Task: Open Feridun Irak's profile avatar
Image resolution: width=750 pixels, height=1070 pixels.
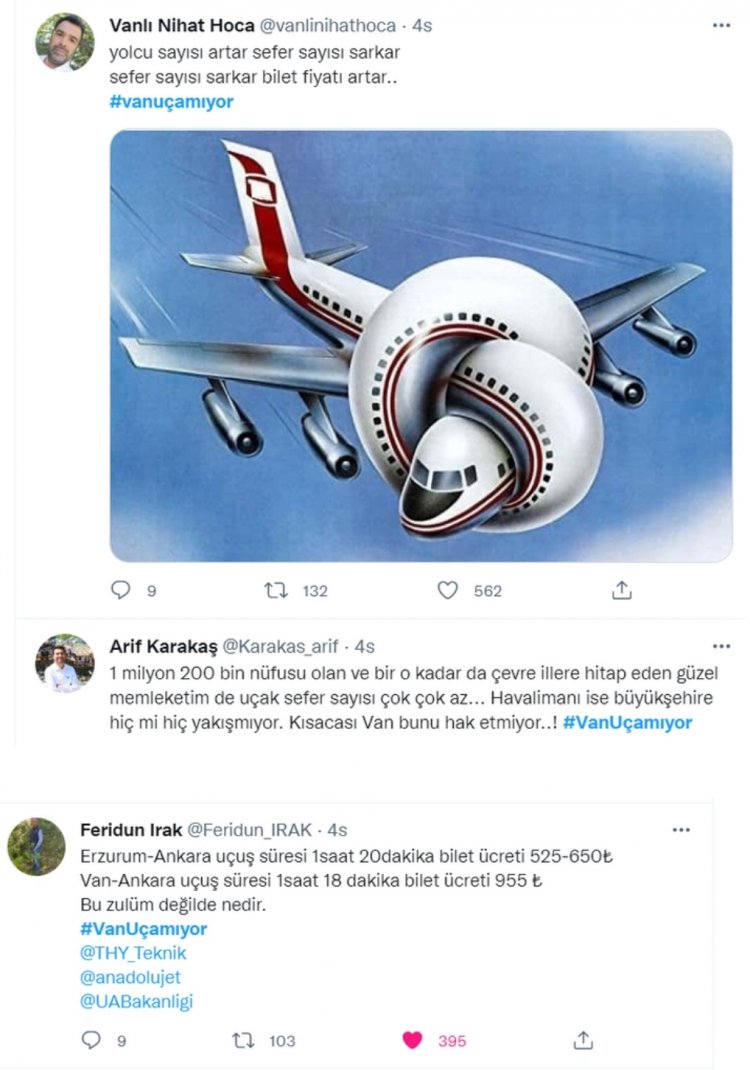Action: pyautogui.click(x=36, y=846)
